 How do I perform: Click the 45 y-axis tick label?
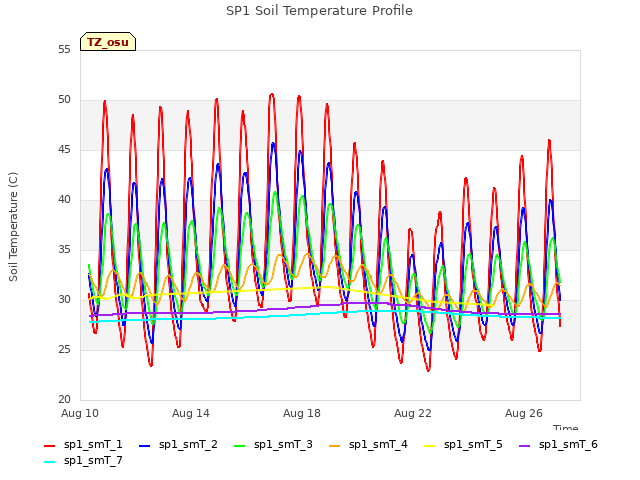coord(64,150)
